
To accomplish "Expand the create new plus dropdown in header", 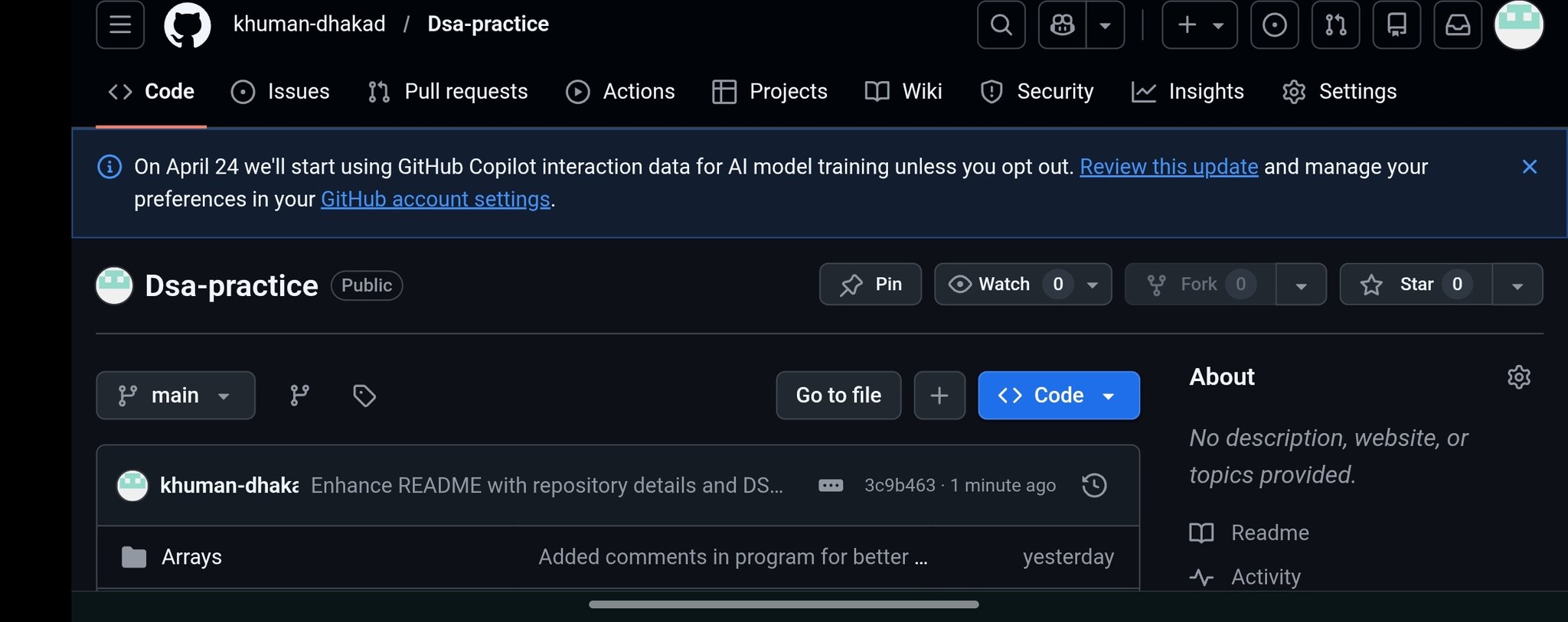I will (1199, 24).
